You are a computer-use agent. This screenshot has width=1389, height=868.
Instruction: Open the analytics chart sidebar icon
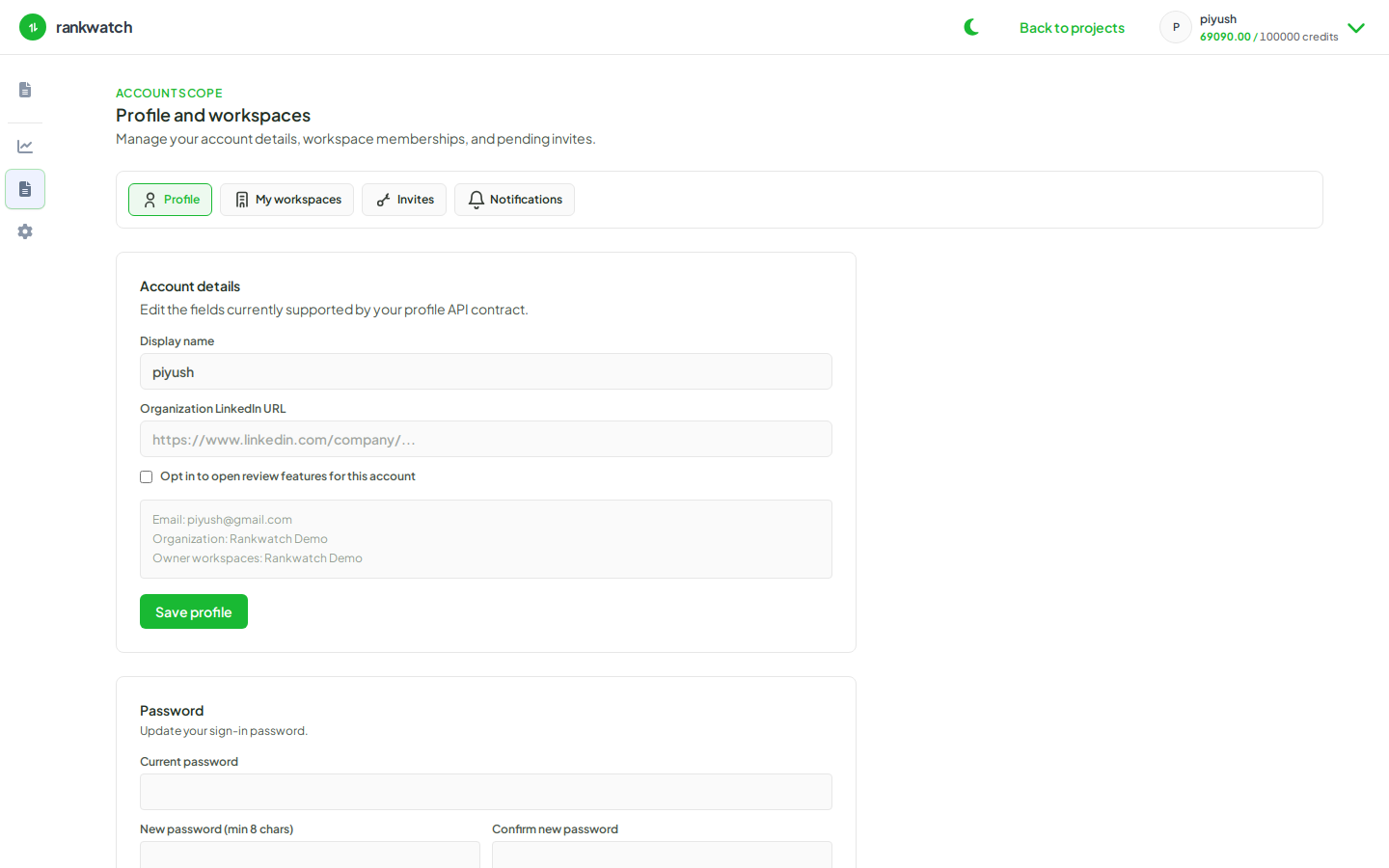[25, 147]
